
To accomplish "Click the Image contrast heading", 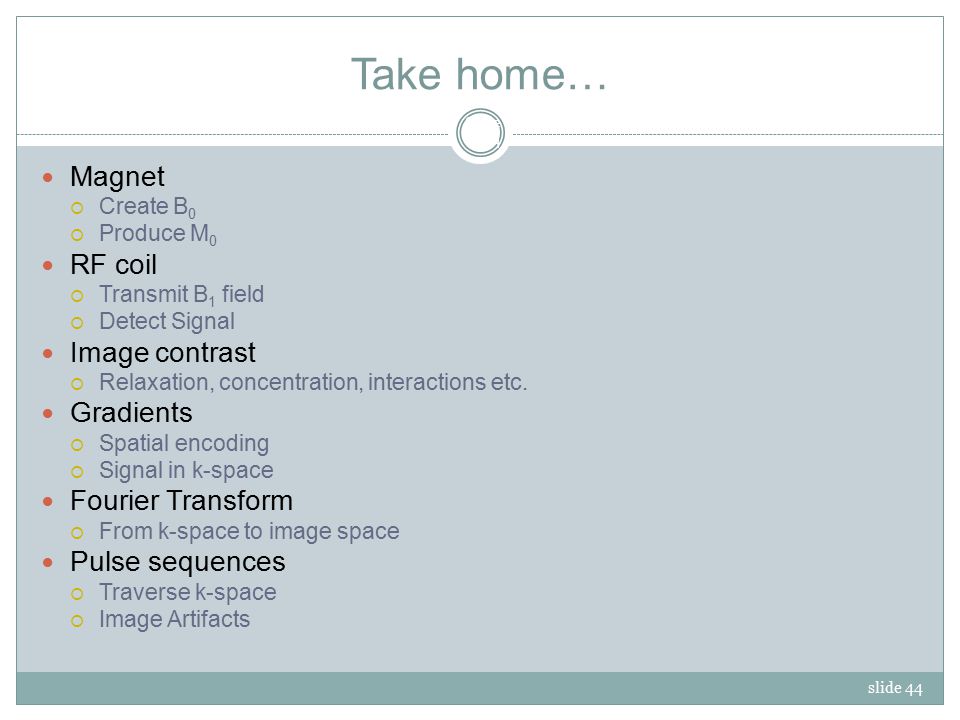I will tap(163, 353).
